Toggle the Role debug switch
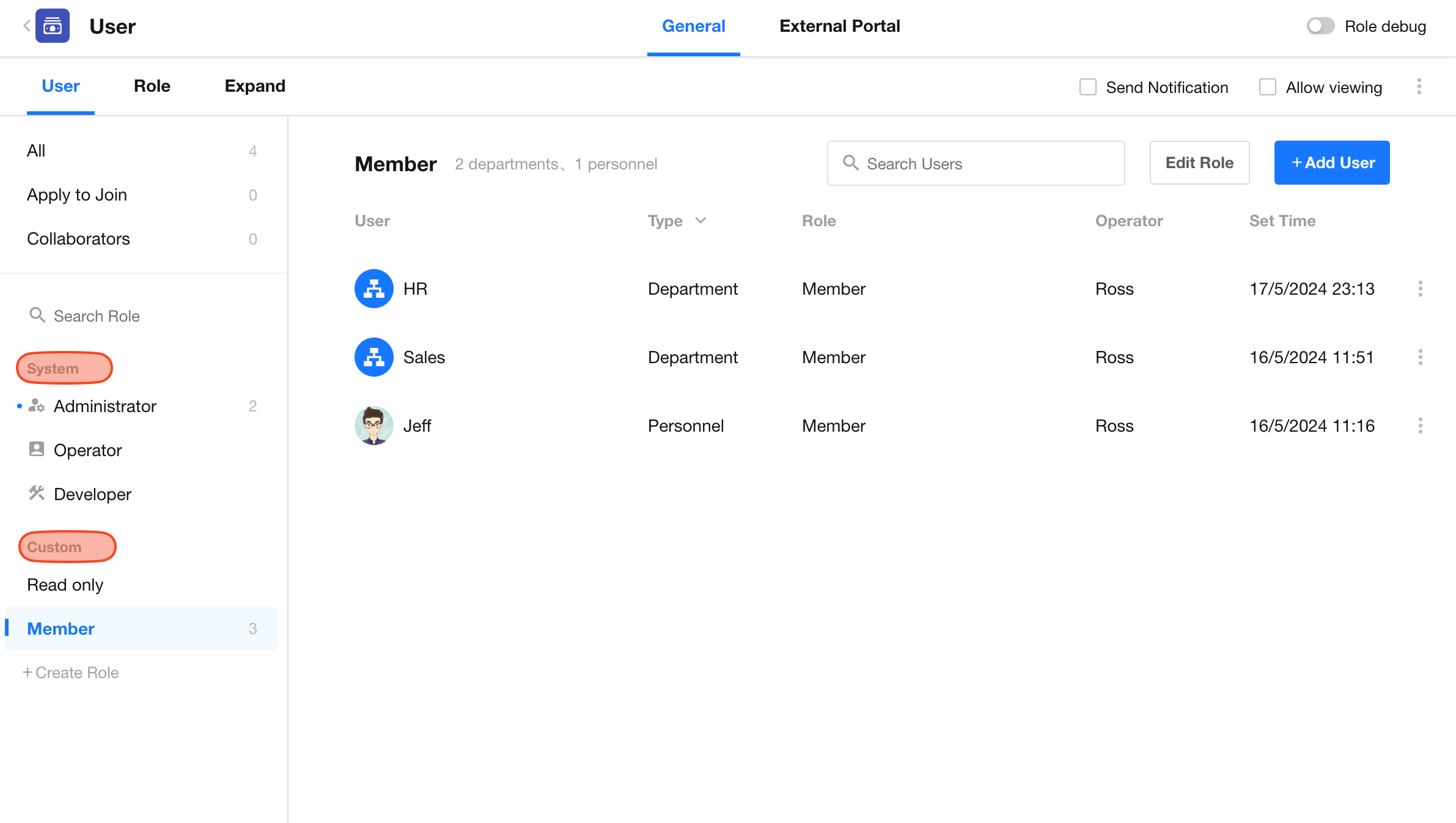The width and height of the screenshot is (1456, 823). pos(1320,26)
